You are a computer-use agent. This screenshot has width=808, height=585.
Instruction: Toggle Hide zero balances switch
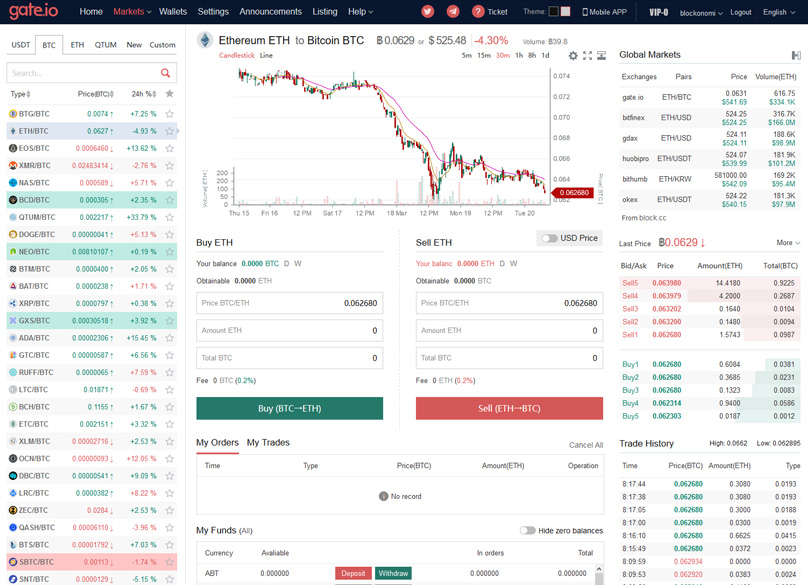coord(527,530)
